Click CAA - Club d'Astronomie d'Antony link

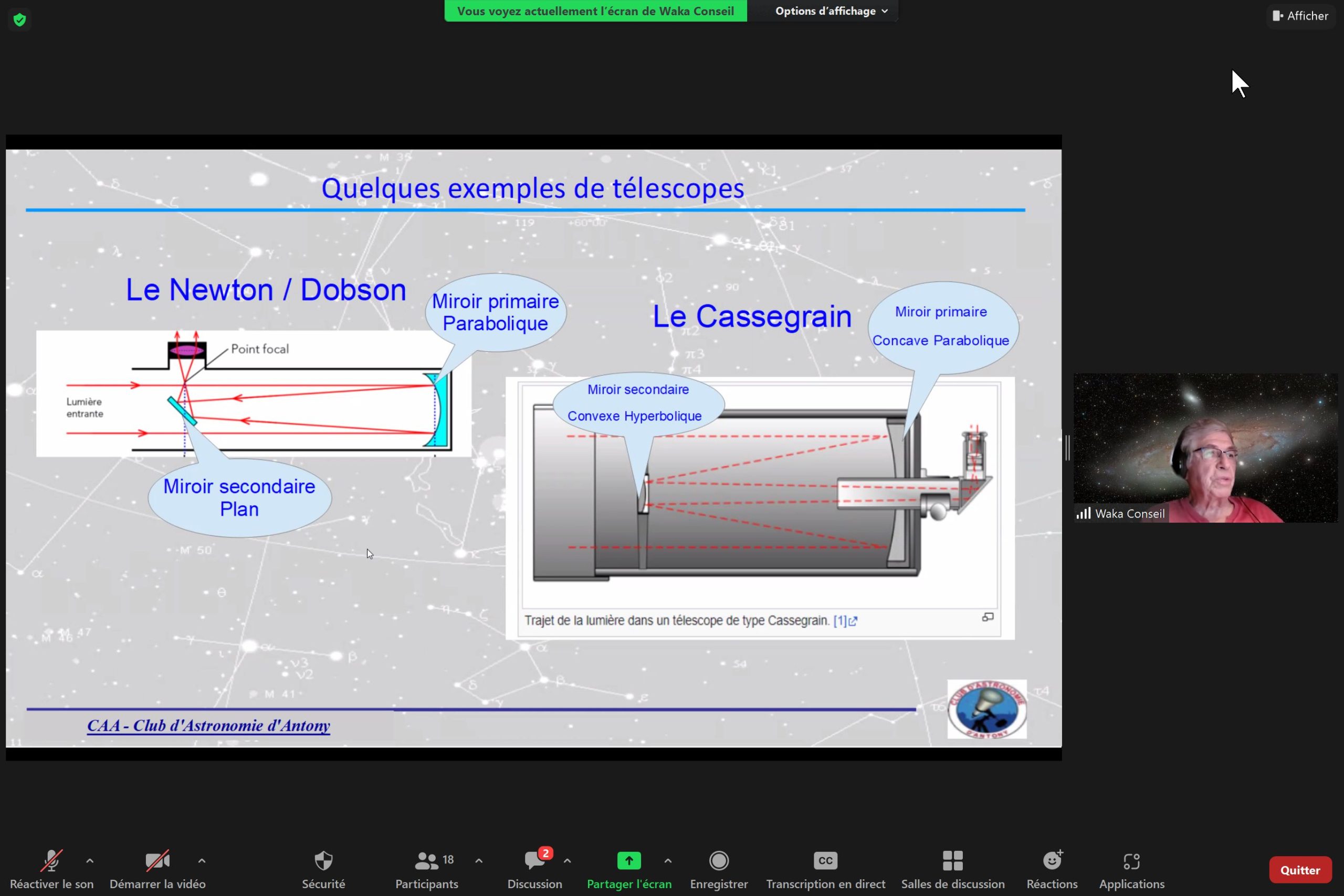coord(208,726)
